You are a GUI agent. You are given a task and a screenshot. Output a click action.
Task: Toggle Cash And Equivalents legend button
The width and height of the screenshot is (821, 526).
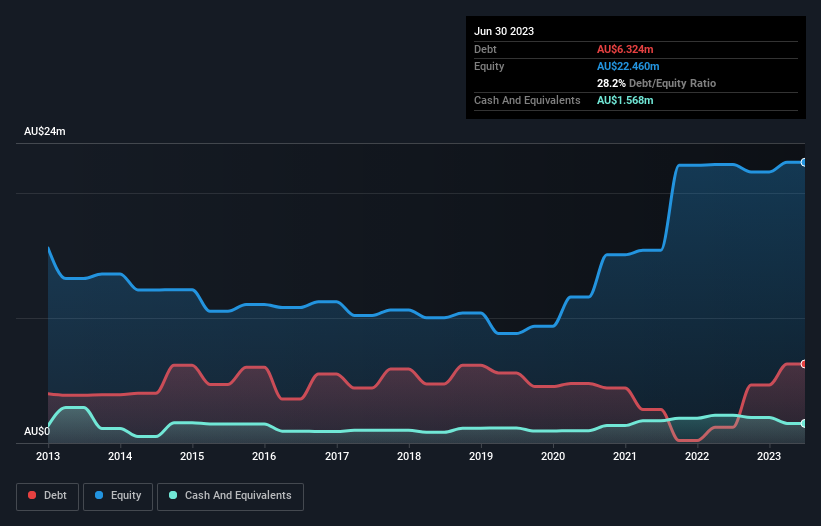coord(230,496)
